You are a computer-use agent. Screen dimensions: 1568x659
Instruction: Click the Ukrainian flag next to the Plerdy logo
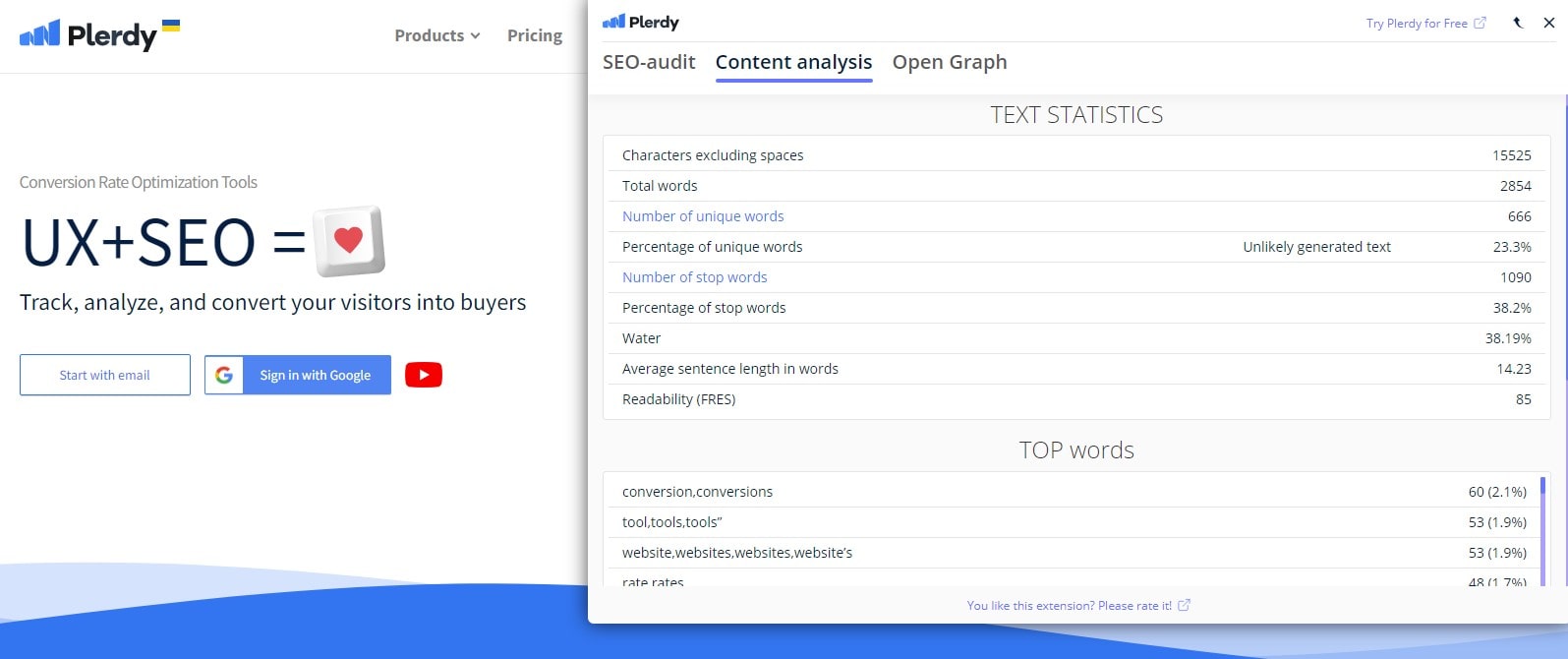(x=171, y=26)
